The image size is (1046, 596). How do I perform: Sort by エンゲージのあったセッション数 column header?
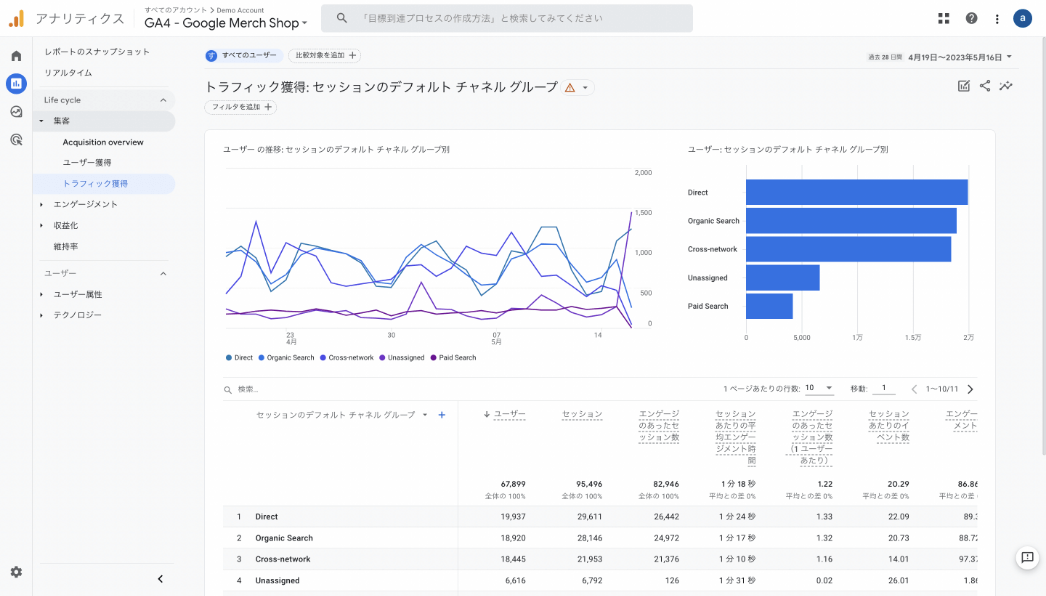tap(658, 426)
